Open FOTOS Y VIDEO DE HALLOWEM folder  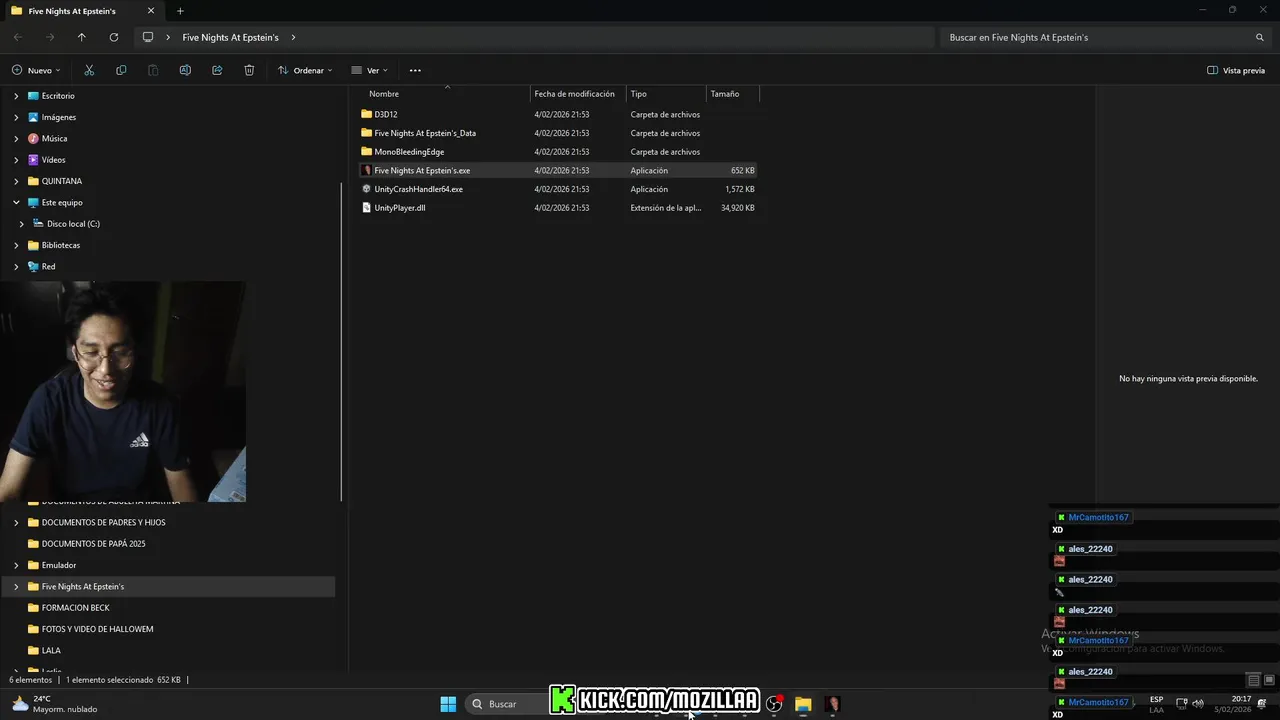(x=97, y=629)
